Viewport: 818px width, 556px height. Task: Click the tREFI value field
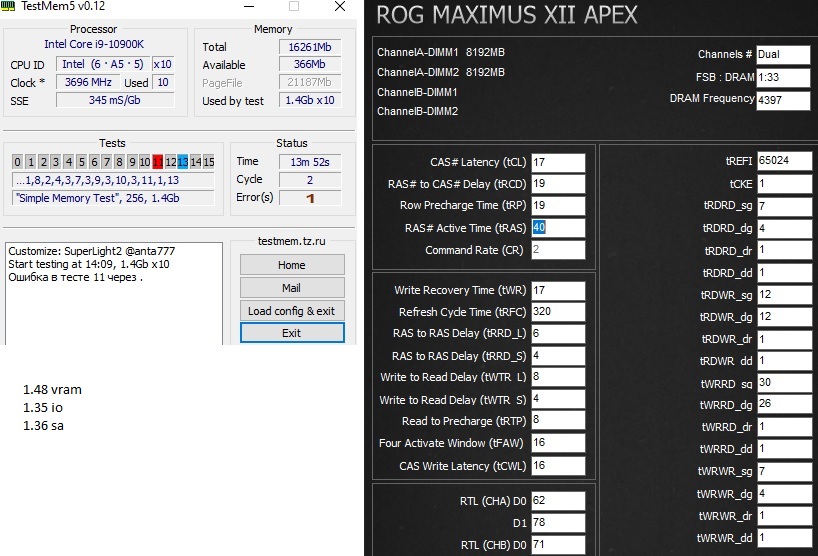tap(785, 161)
